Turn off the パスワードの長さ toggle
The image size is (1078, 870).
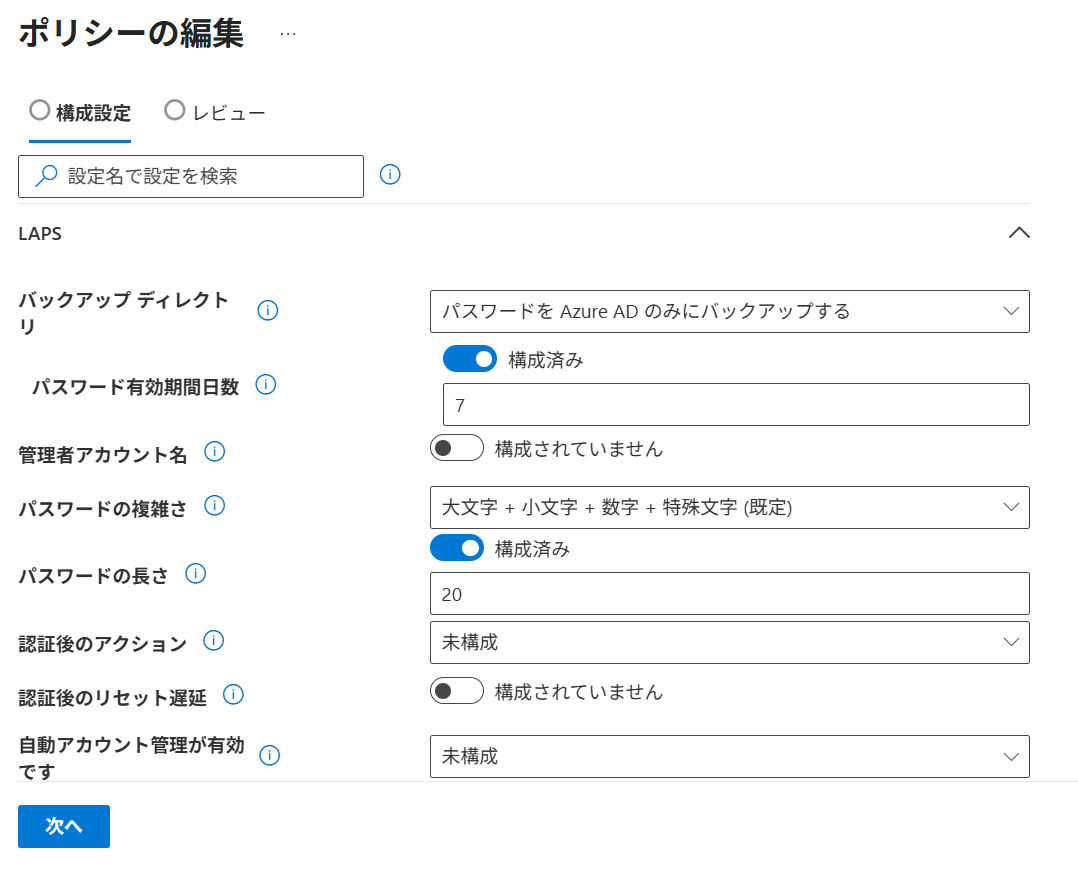tap(457, 548)
